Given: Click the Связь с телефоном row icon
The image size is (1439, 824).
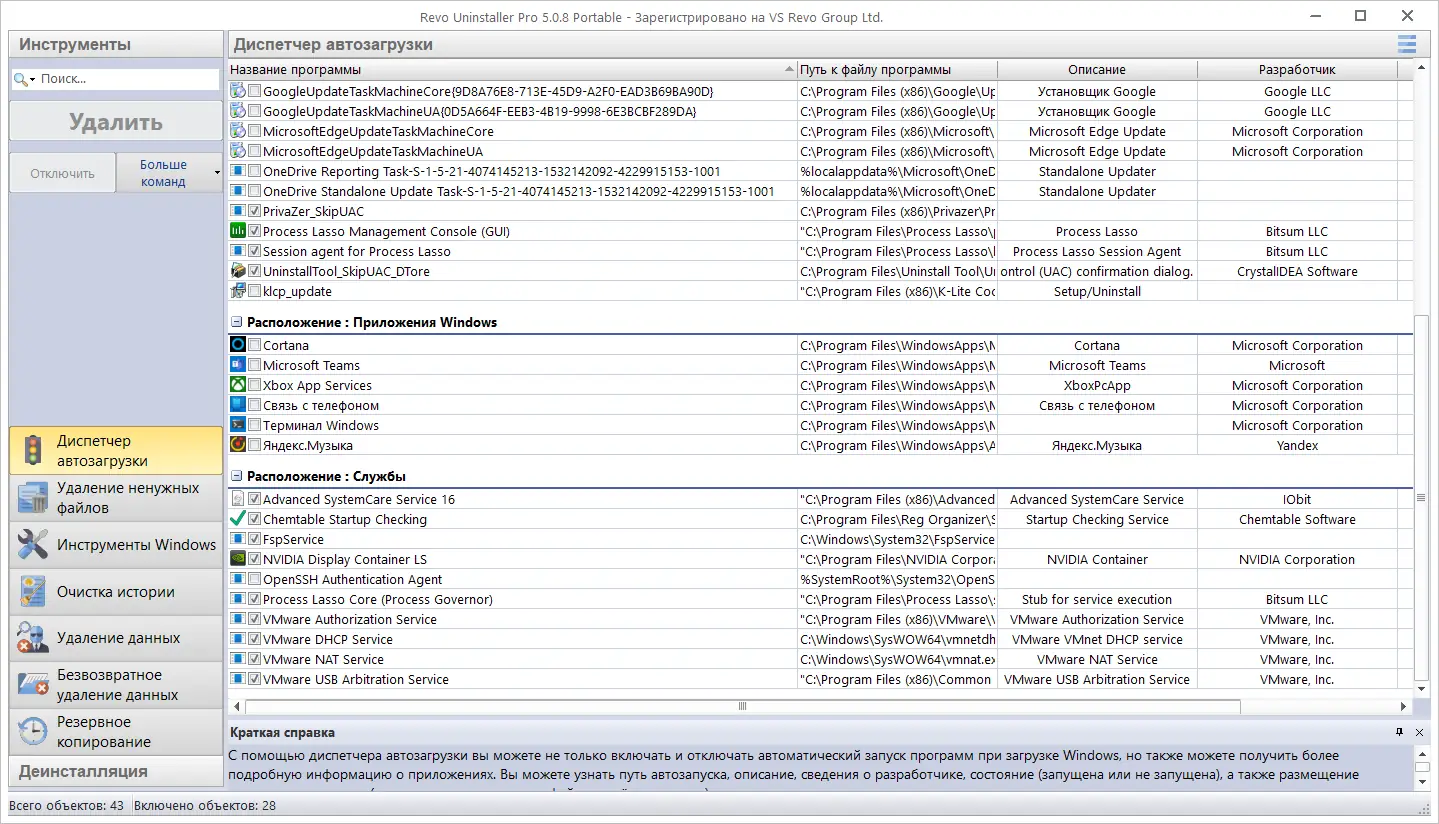Looking at the screenshot, I should pyautogui.click(x=238, y=405).
